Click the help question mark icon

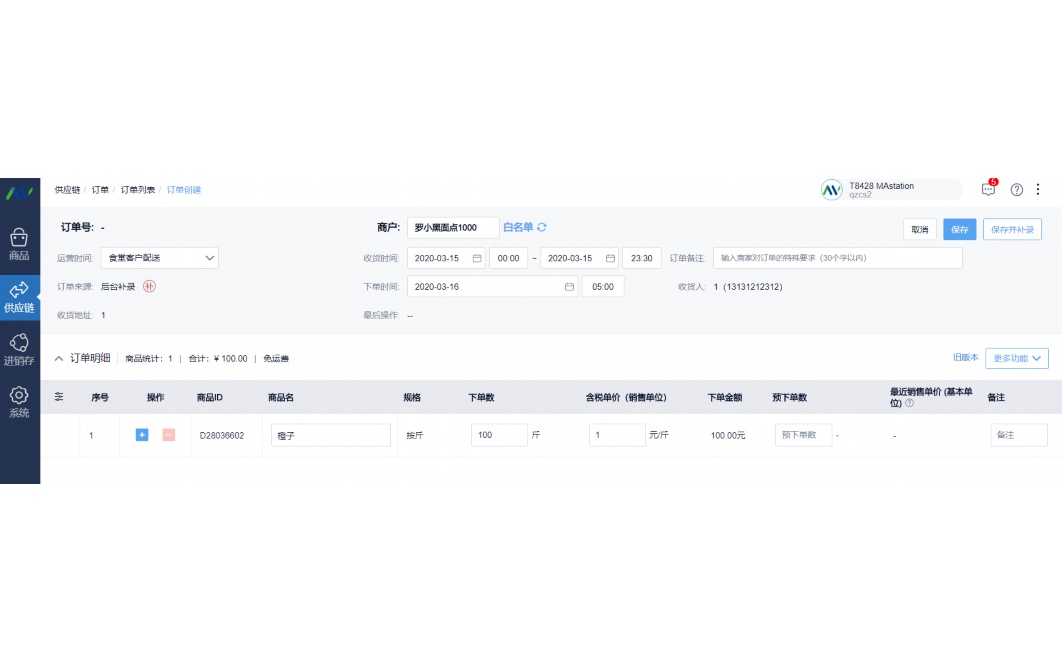click(1017, 189)
